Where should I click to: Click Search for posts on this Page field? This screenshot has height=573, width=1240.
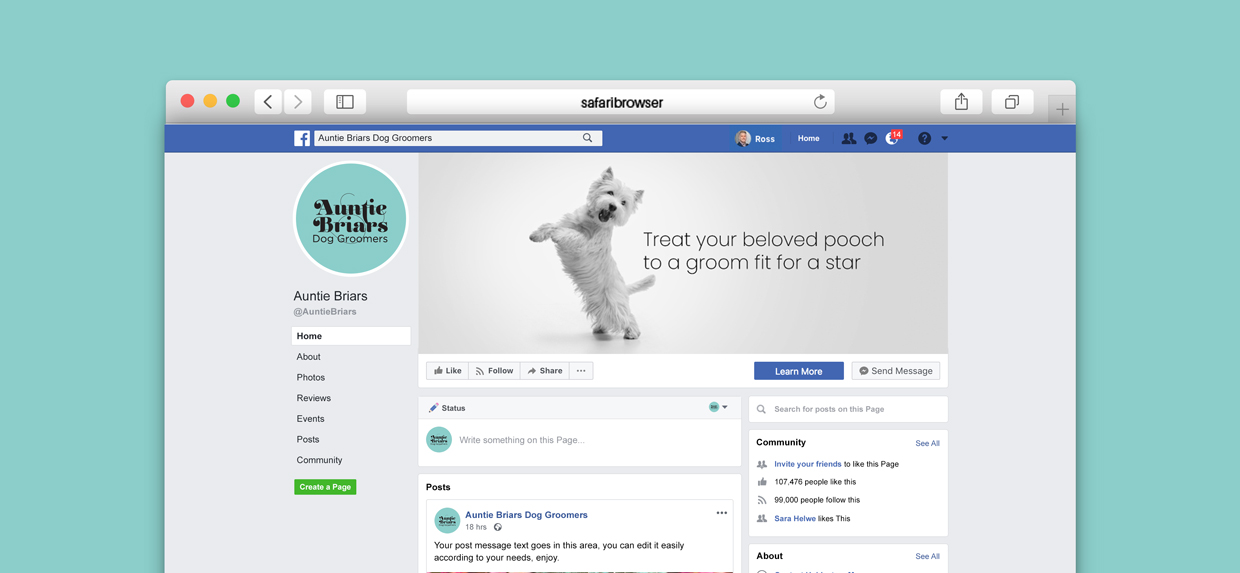(848, 409)
